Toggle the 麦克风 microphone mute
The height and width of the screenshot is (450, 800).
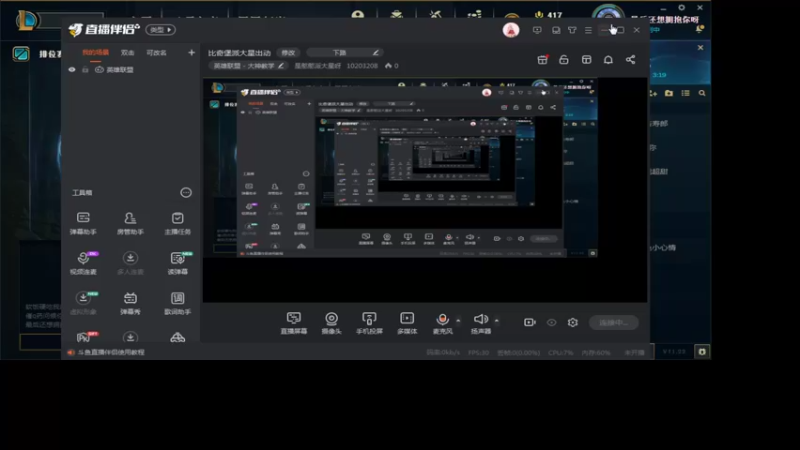(x=442, y=322)
